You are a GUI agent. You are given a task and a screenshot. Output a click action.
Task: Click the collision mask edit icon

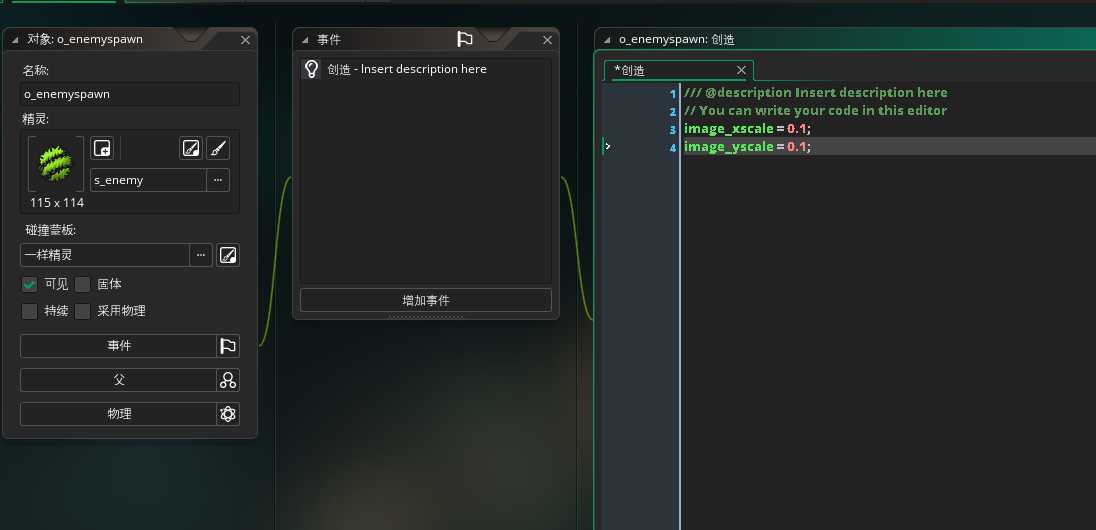point(228,255)
